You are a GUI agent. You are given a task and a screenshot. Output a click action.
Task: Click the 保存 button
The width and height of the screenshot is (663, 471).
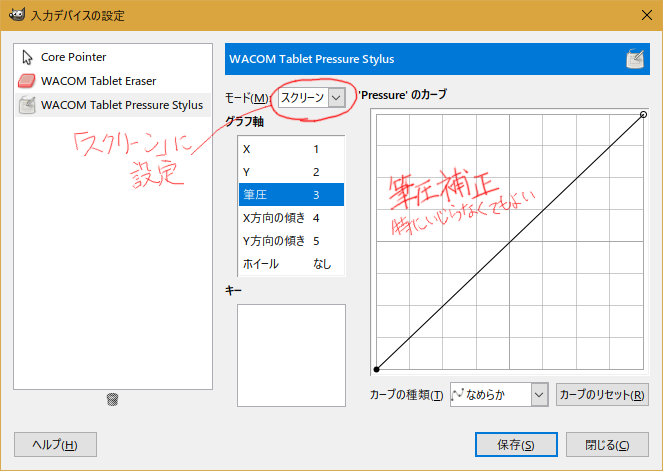pyautogui.click(x=516, y=444)
